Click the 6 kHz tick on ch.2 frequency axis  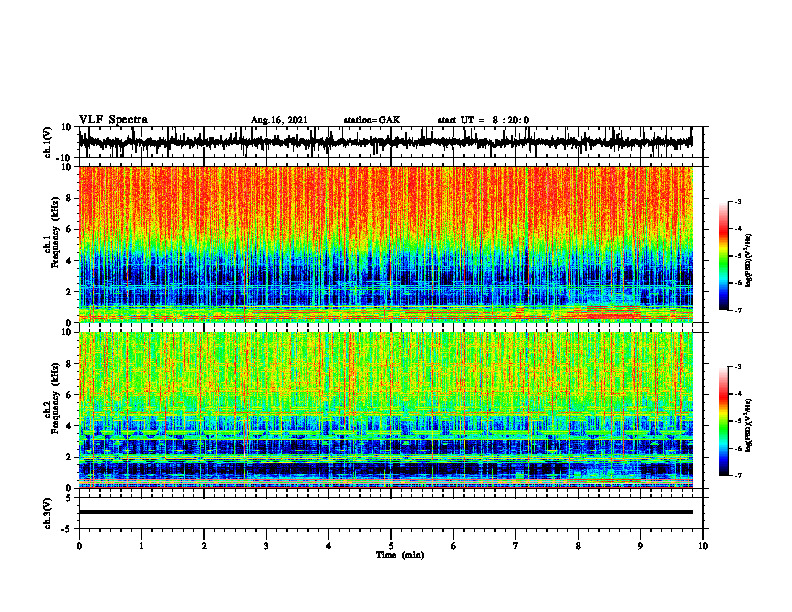tap(69, 395)
